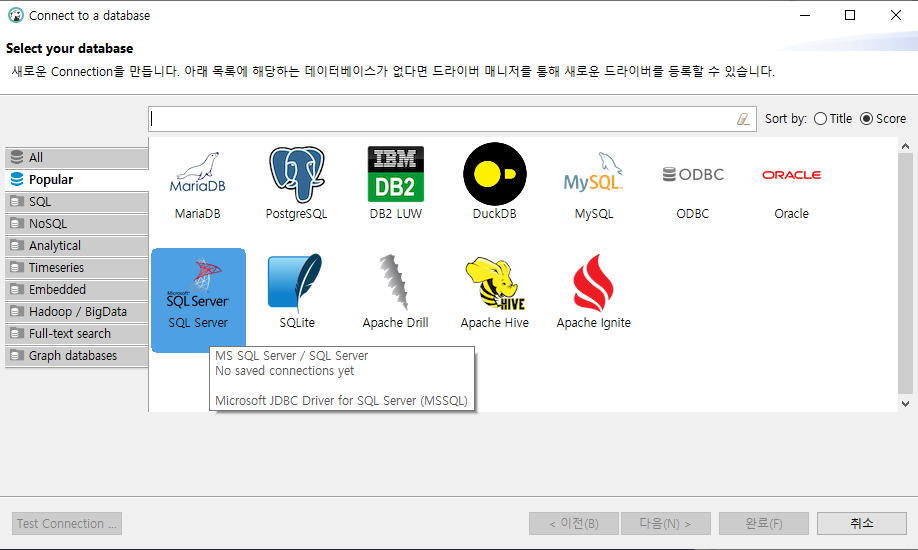Image resolution: width=918 pixels, height=550 pixels.
Task: Click the Test Connection button
Action: pyautogui.click(x=67, y=524)
